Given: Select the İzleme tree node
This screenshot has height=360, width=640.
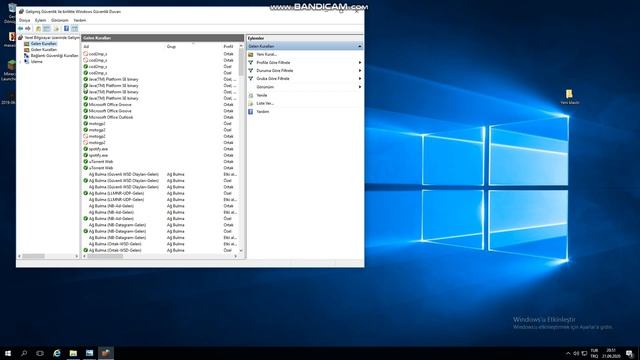Looking at the screenshot, I should pyautogui.click(x=33, y=62).
